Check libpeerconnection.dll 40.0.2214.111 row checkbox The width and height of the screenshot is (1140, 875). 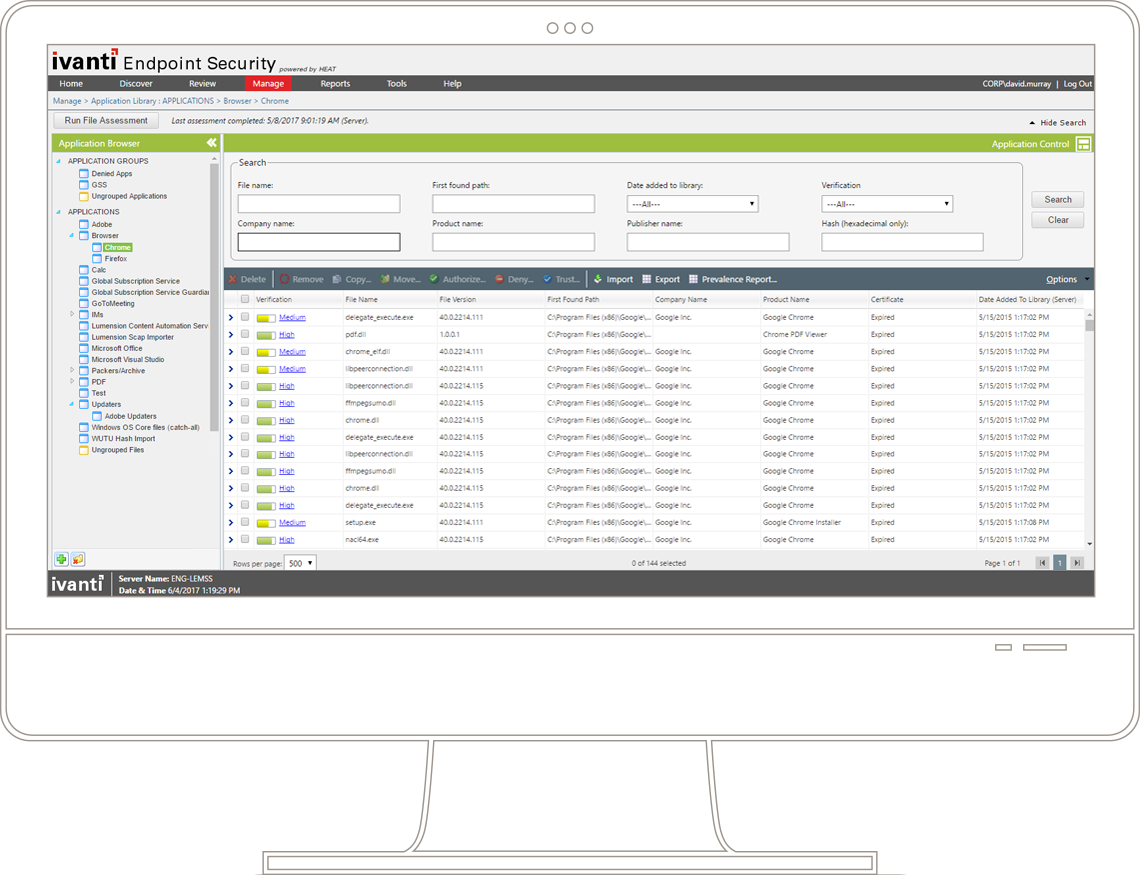tap(245, 368)
